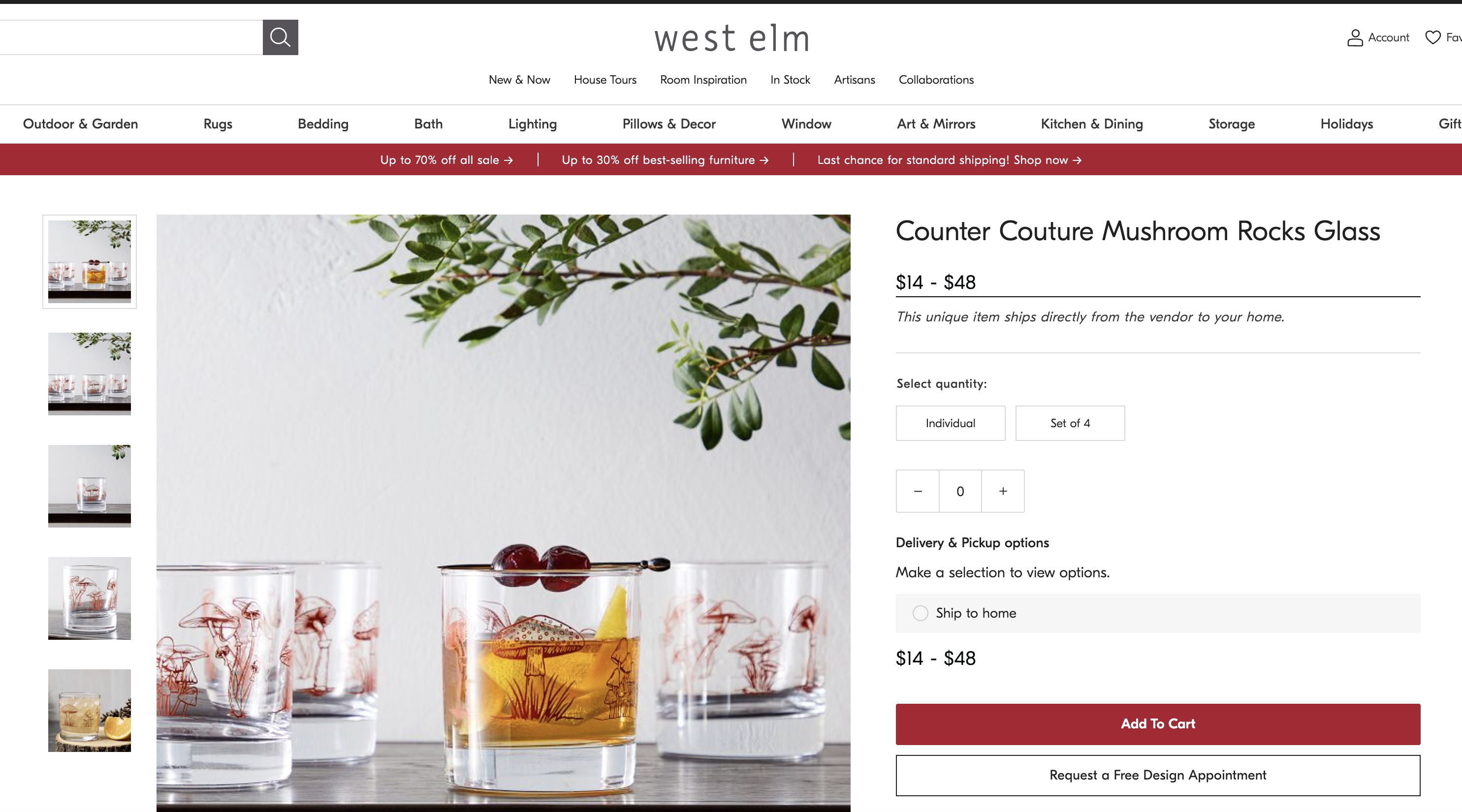Choose the Set of 4 option

coord(1070,423)
